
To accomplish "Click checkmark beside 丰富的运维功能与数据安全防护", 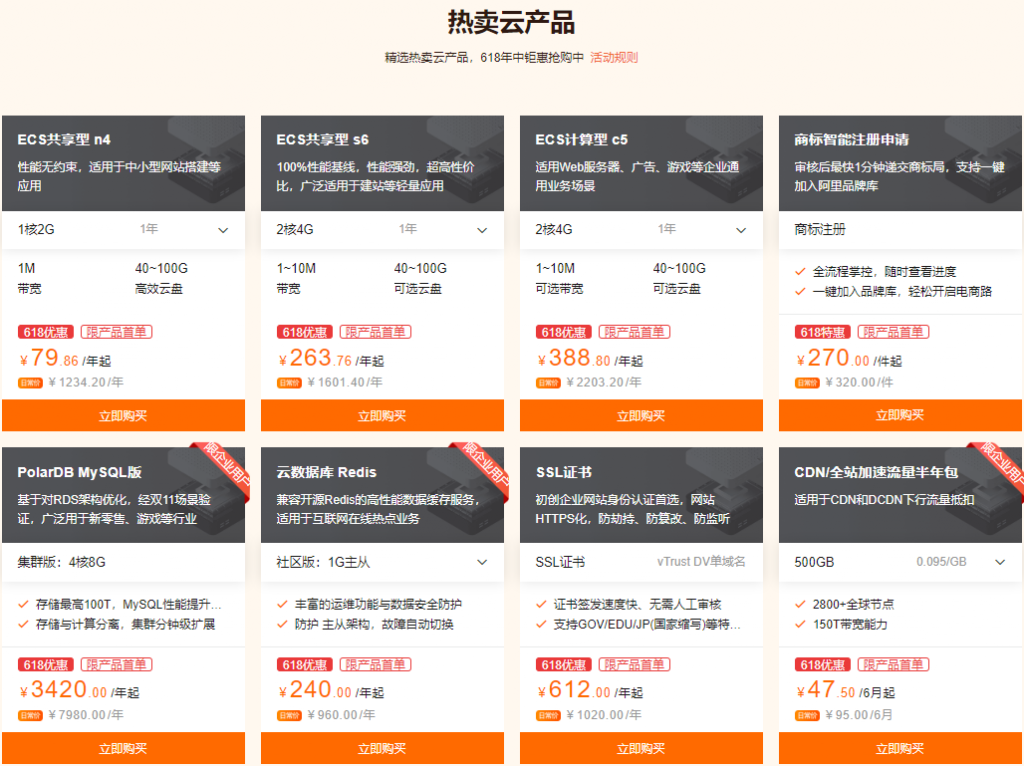I will click(x=282, y=604).
